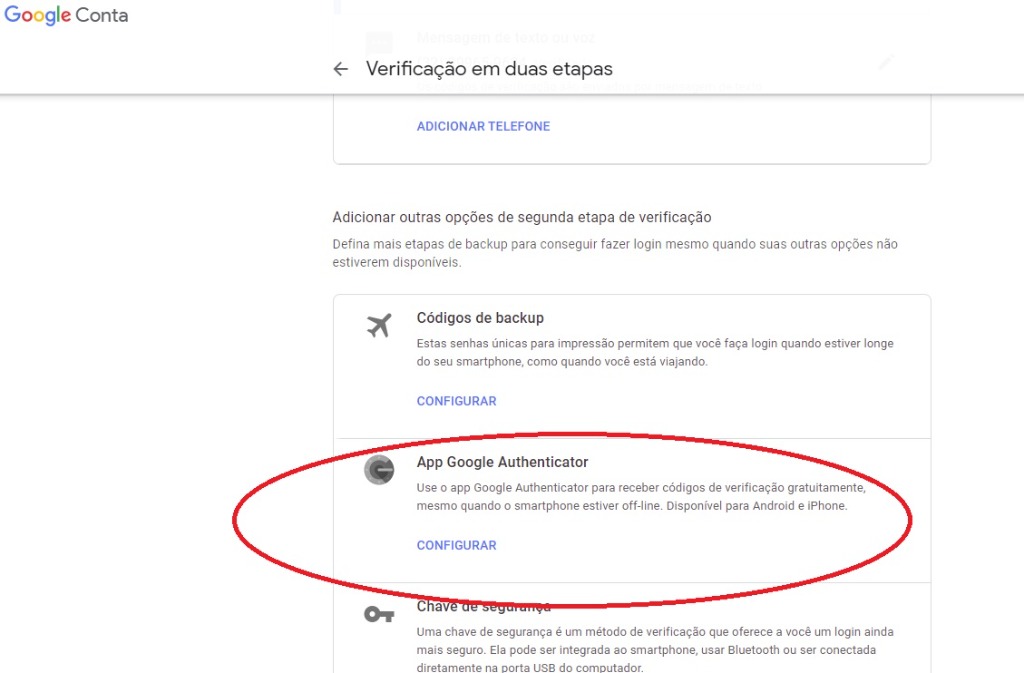Click the back arrow beside the page title
The width and height of the screenshot is (1024, 673).
click(341, 69)
